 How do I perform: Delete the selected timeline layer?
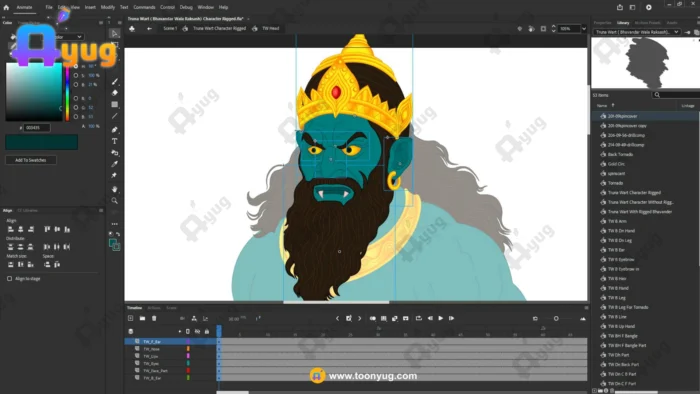coord(154,318)
